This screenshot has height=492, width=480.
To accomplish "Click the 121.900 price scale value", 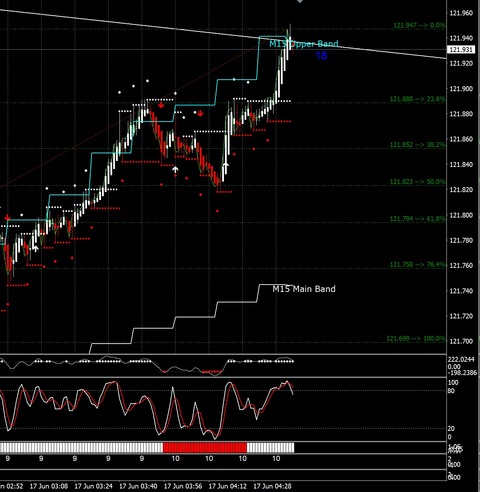I will click(x=461, y=89).
